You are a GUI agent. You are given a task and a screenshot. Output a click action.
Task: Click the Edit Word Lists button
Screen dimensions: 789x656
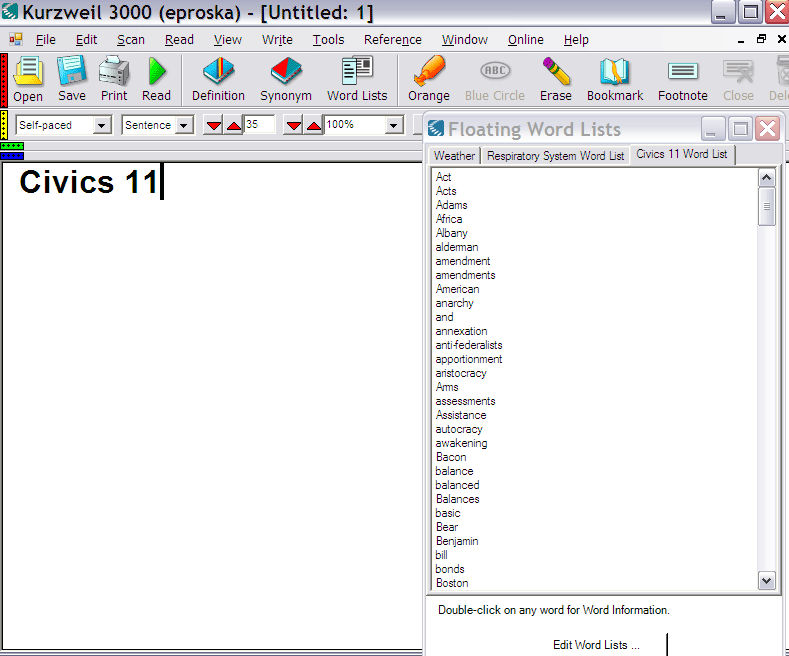click(x=596, y=645)
